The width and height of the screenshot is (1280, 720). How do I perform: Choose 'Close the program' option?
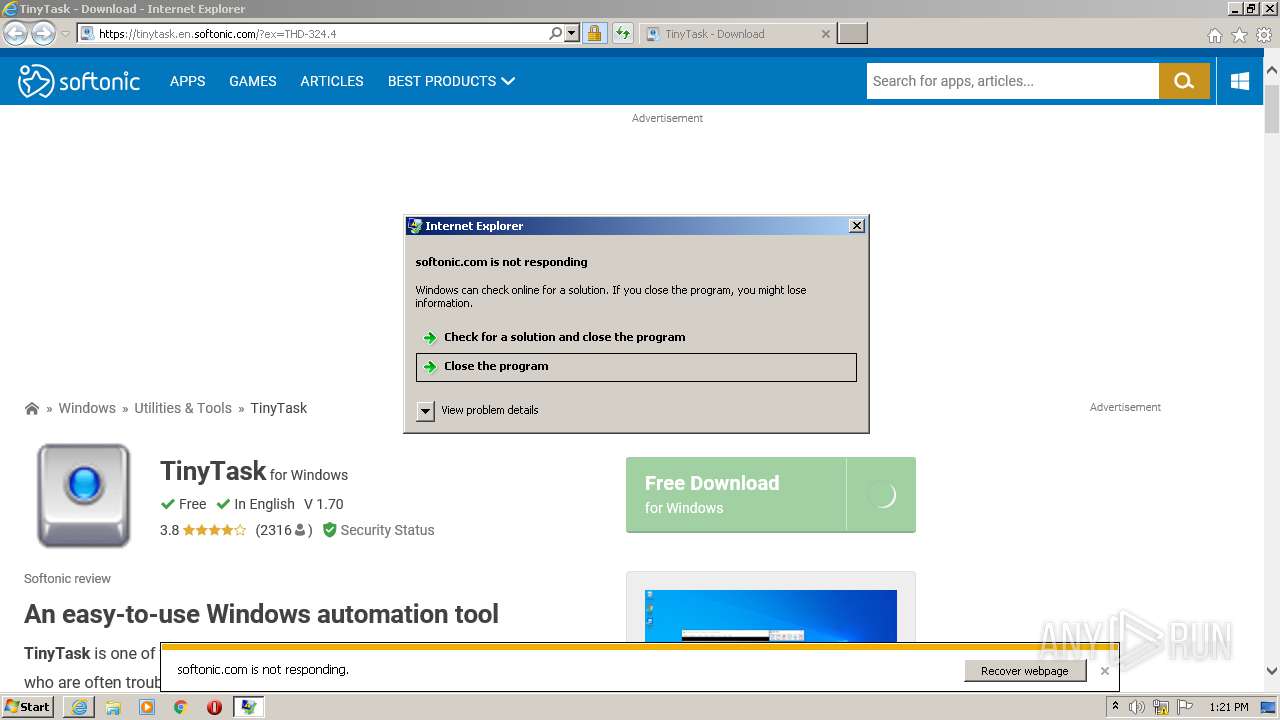click(x=636, y=367)
